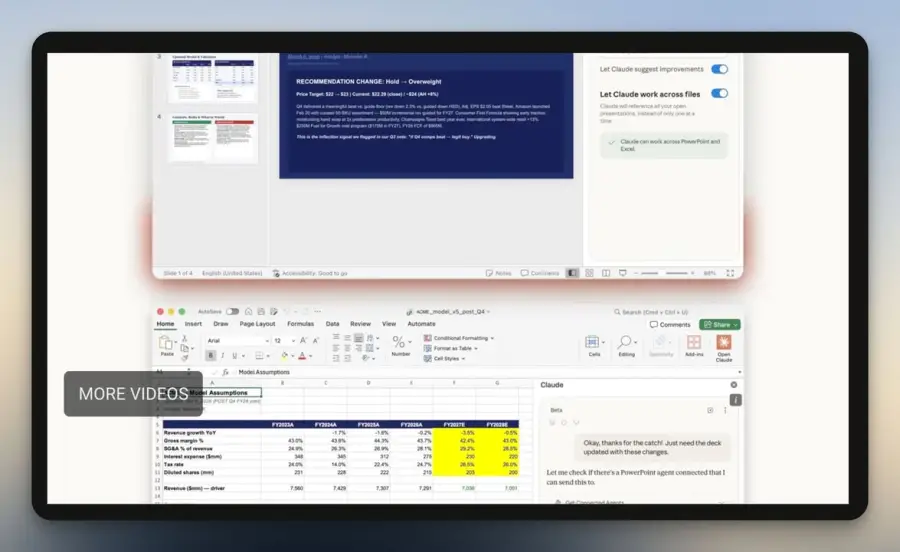Toggle Italic formatting in Excel ribbon
The image size is (900, 552).
(x=223, y=356)
